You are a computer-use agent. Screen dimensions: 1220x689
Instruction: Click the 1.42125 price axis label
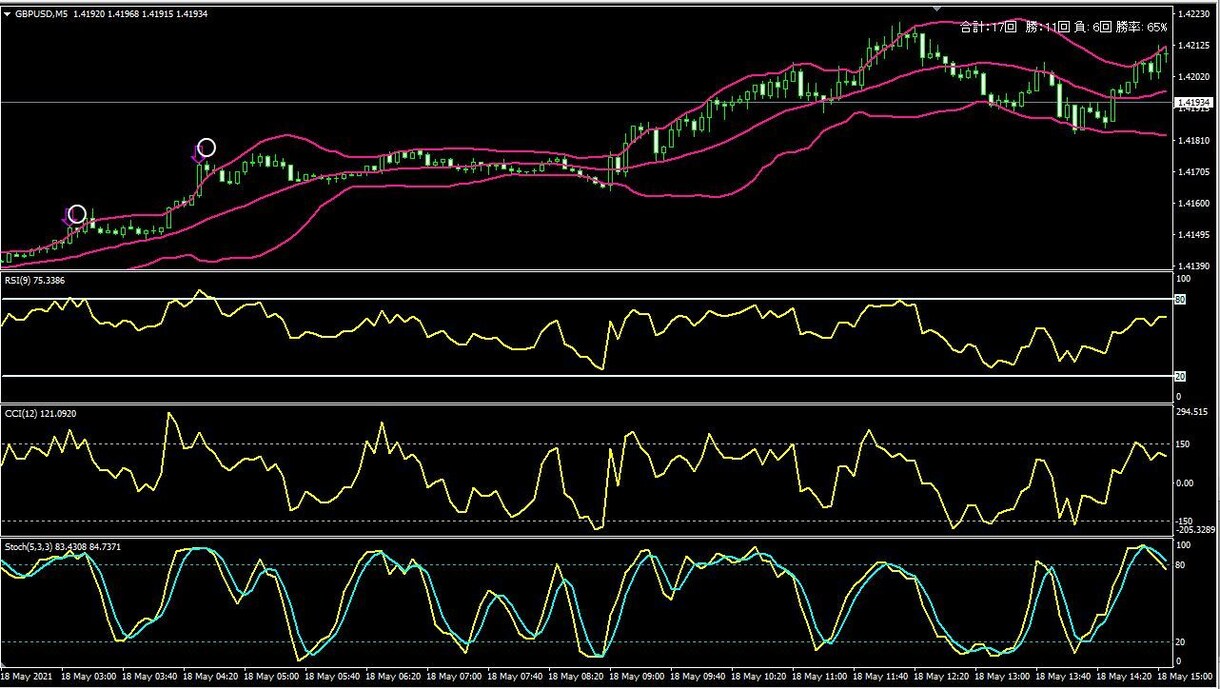(x=1194, y=46)
